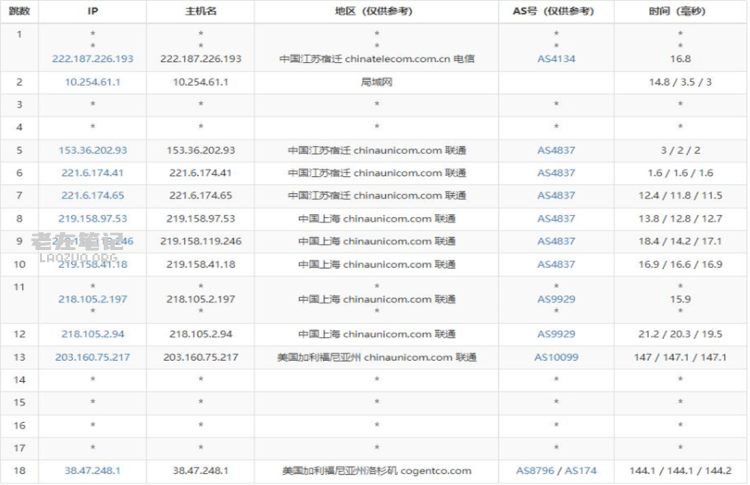750x485 pixels.
Task: Select IP link 221.6.174.65
Action: coord(92,196)
